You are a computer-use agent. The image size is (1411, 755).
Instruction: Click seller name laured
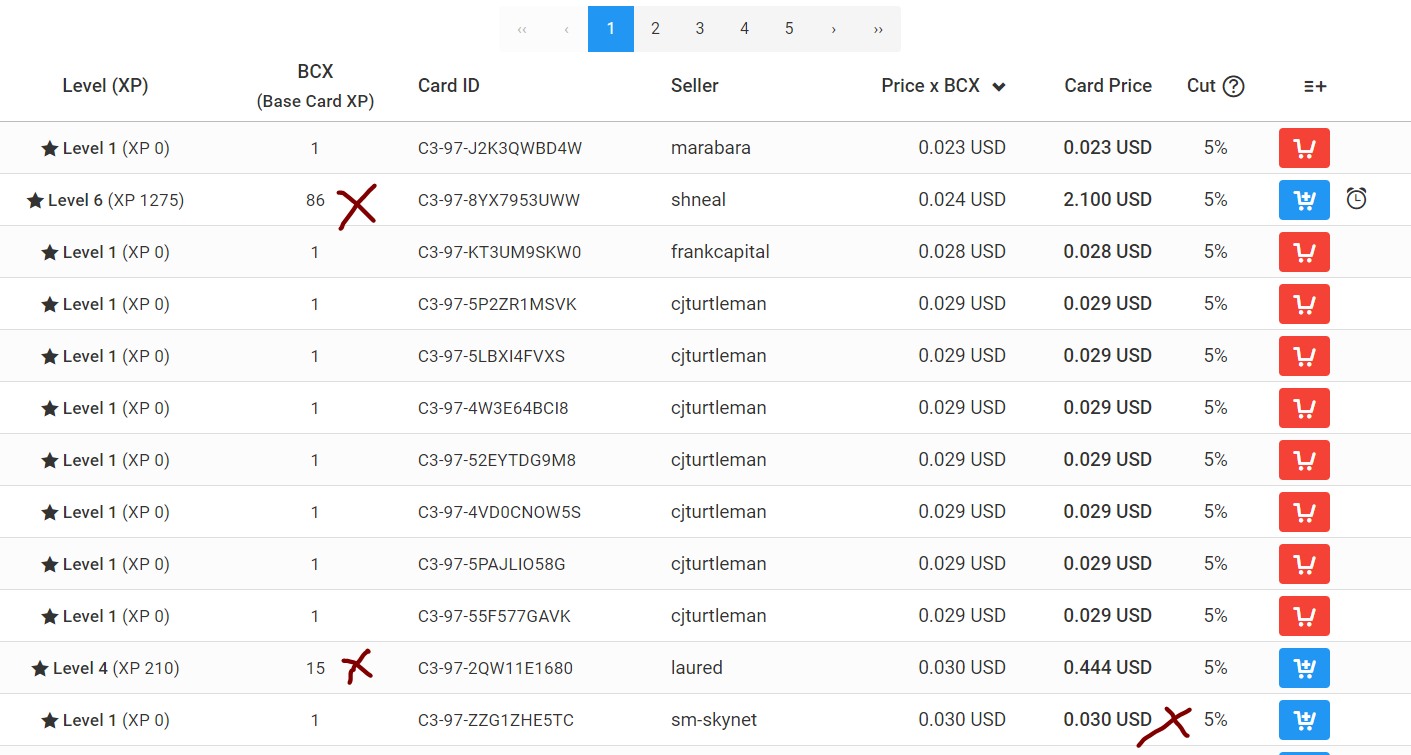(x=696, y=668)
